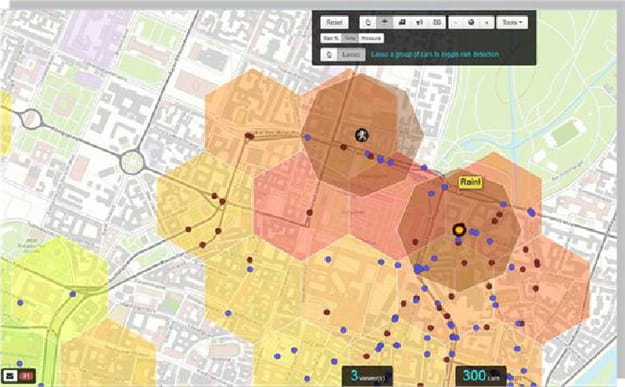Select the Rain % layer tab
The height and width of the screenshot is (387, 625).
[331, 38]
